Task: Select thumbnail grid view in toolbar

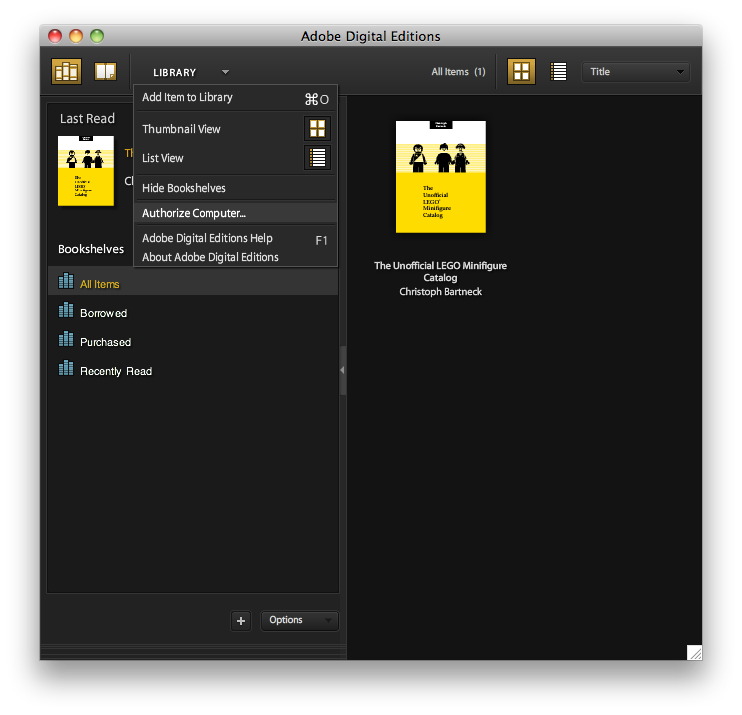Action: point(521,71)
